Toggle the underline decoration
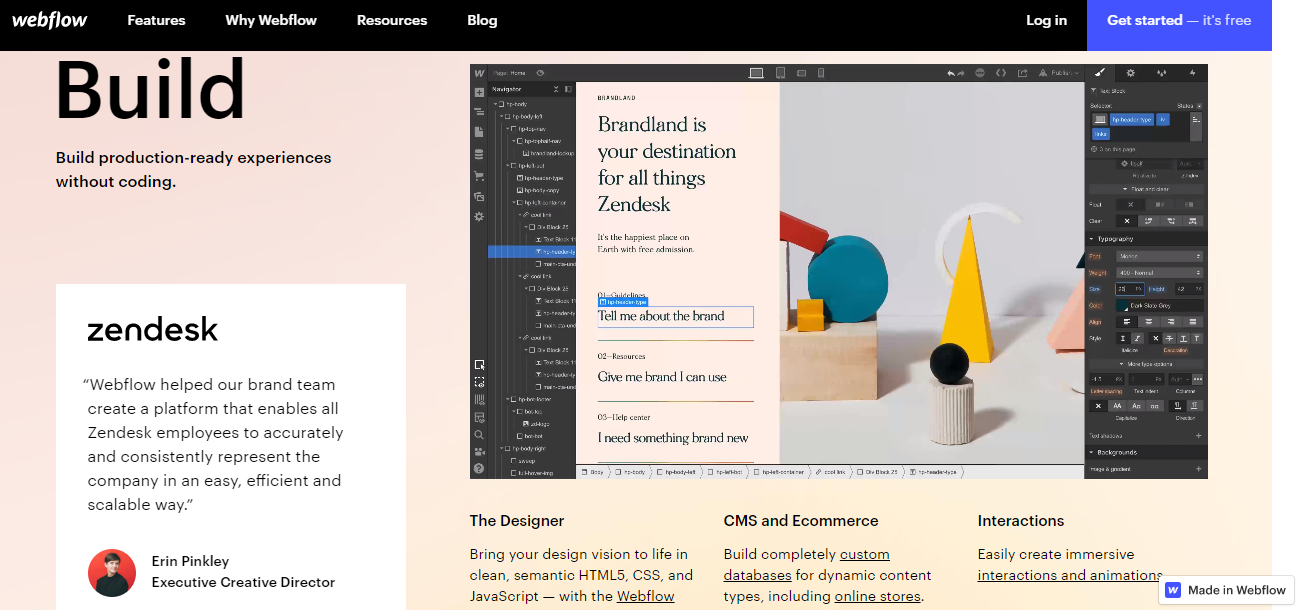This screenshot has width=1302, height=610. click(x=1184, y=338)
